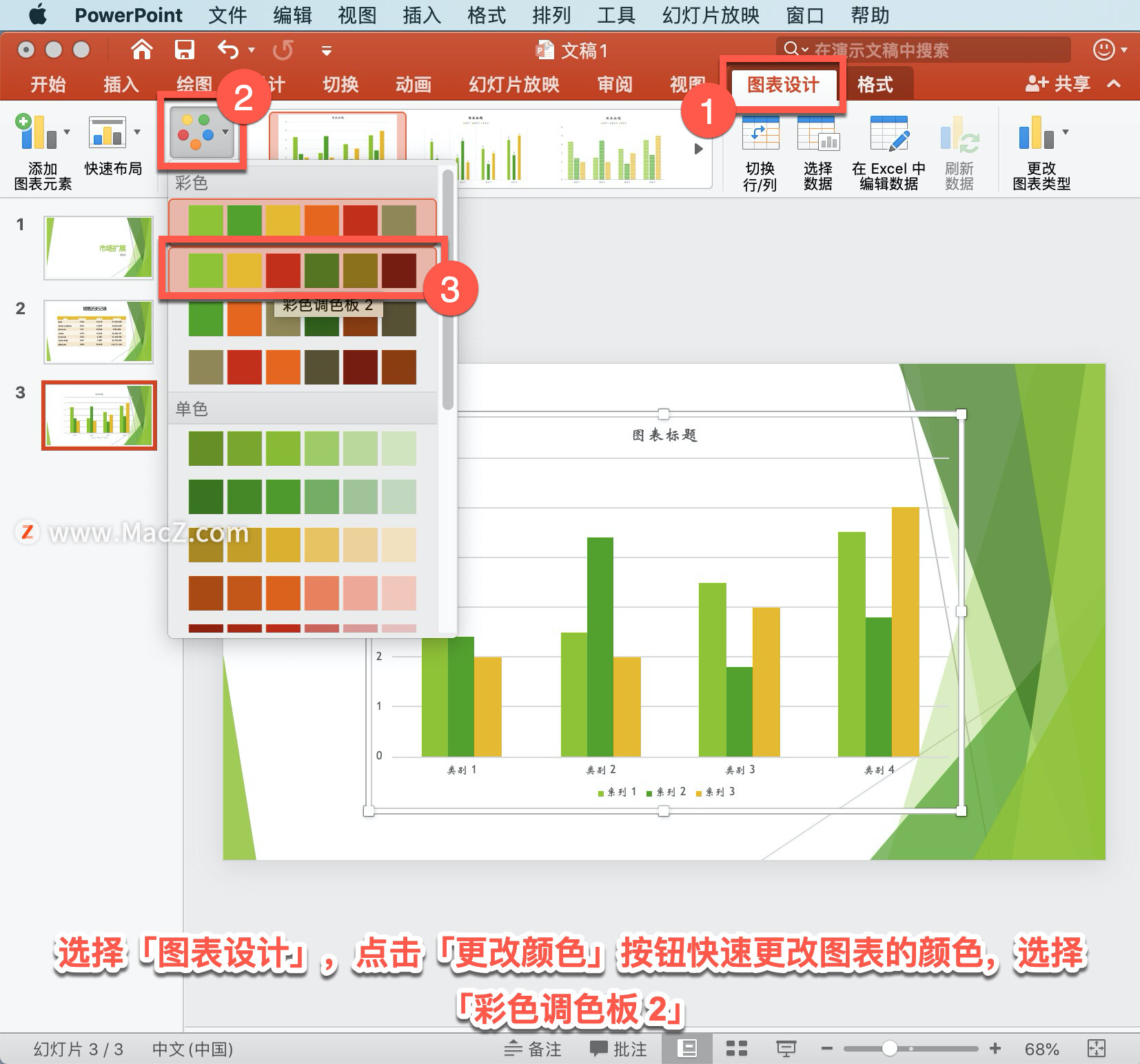Open the Apple menu
The width and height of the screenshot is (1140, 1064).
pyautogui.click(x=38, y=14)
